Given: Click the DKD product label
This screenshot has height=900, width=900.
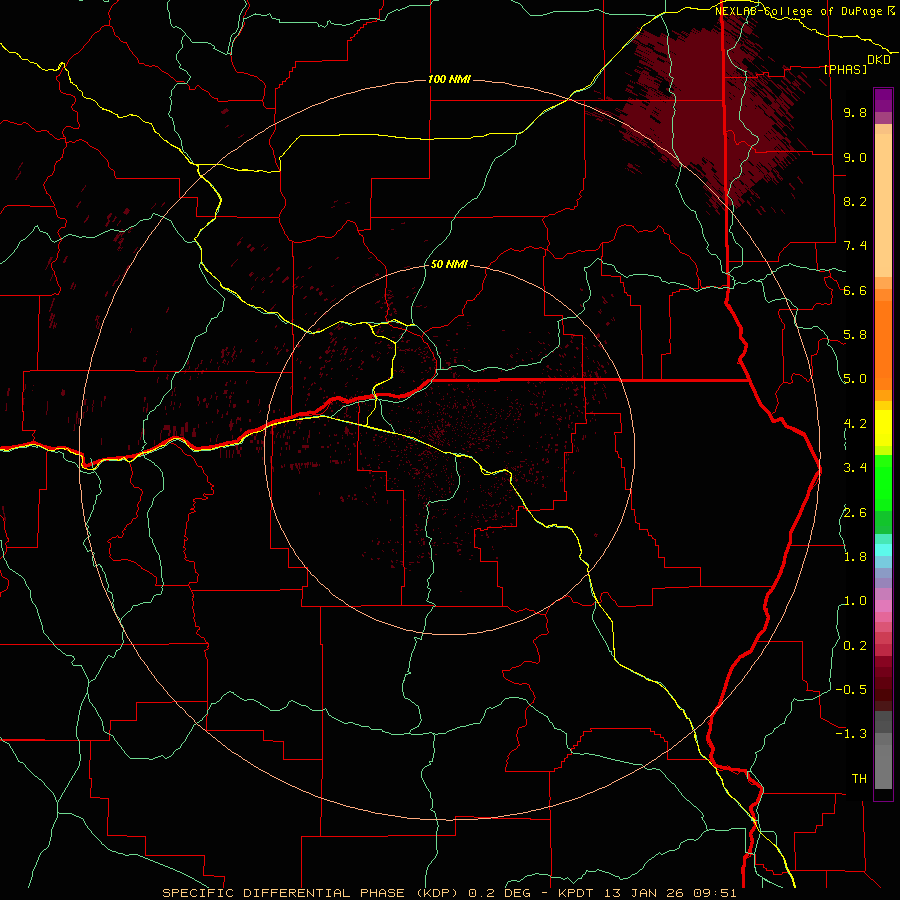Looking at the screenshot, I should pyautogui.click(x=878, y=60).
